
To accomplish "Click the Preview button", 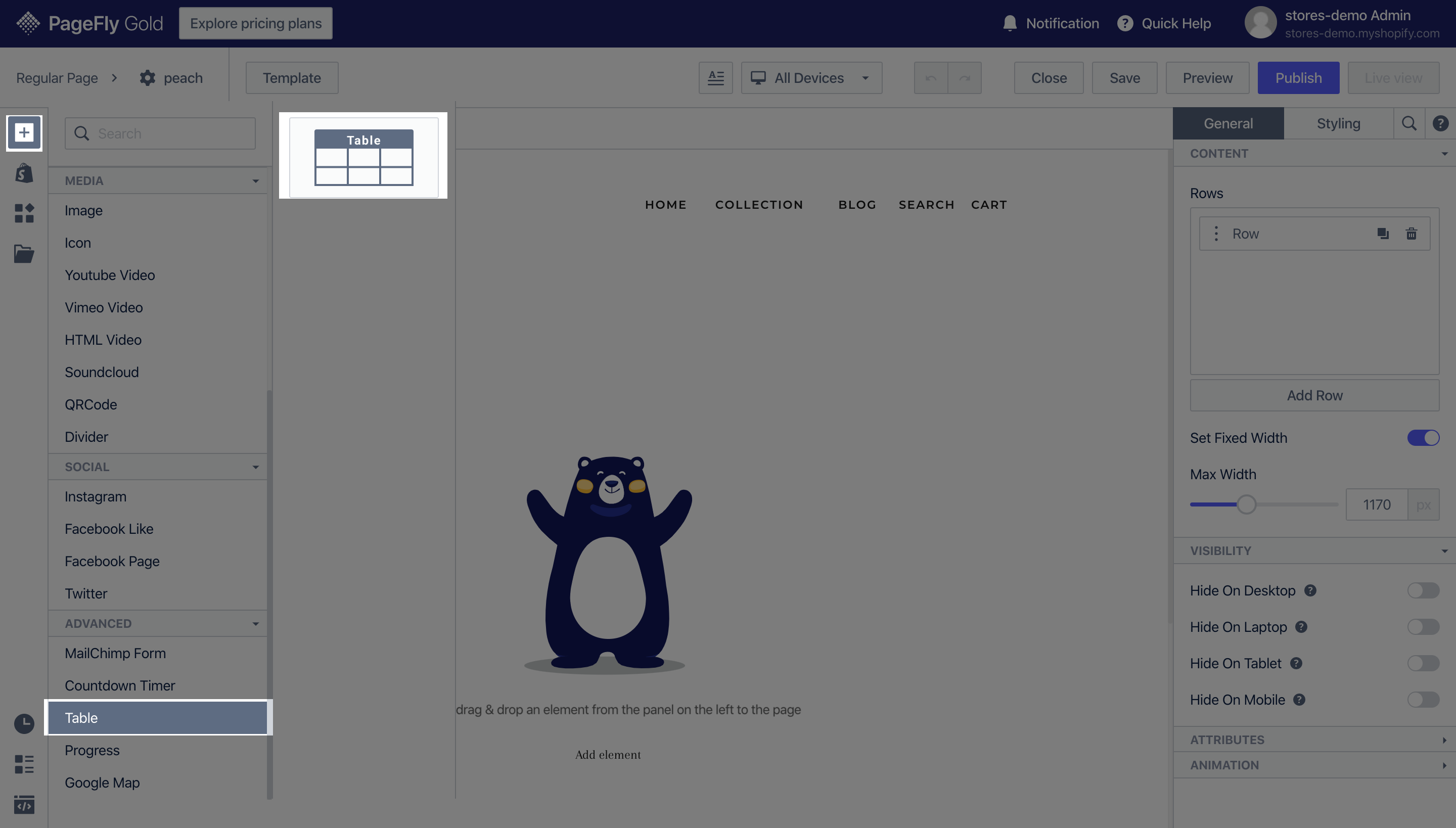I will pyautogui.click(x=1207, y=78).
